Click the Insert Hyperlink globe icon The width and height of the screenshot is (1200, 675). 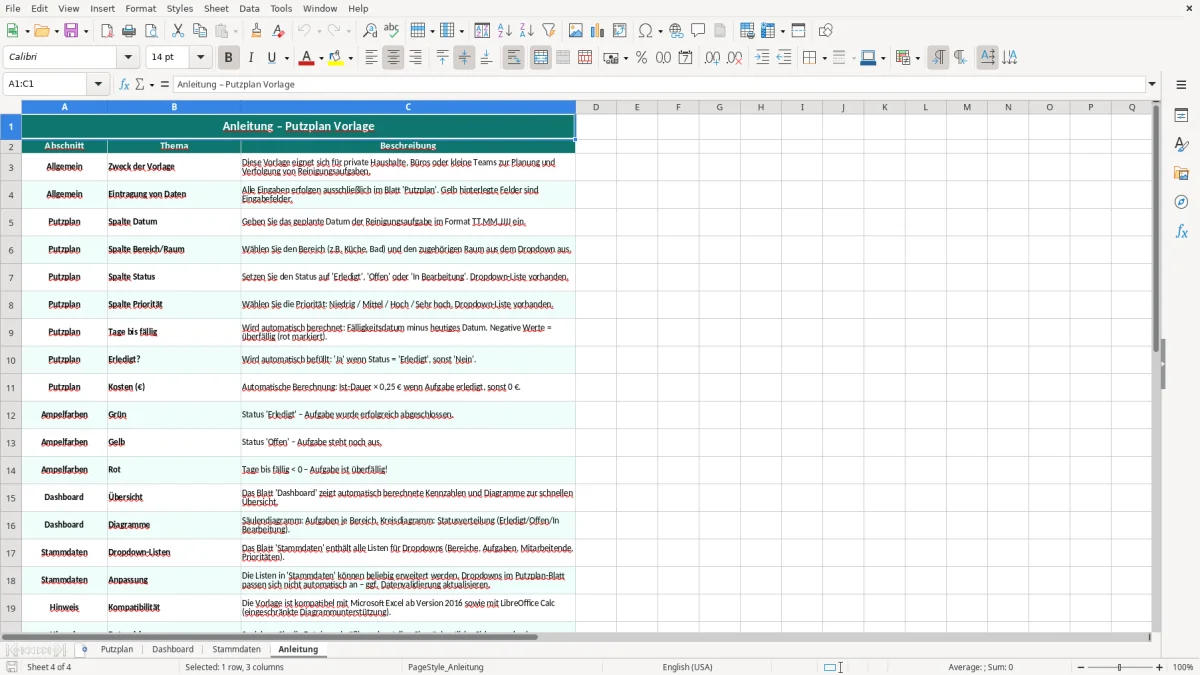point(676,31)
